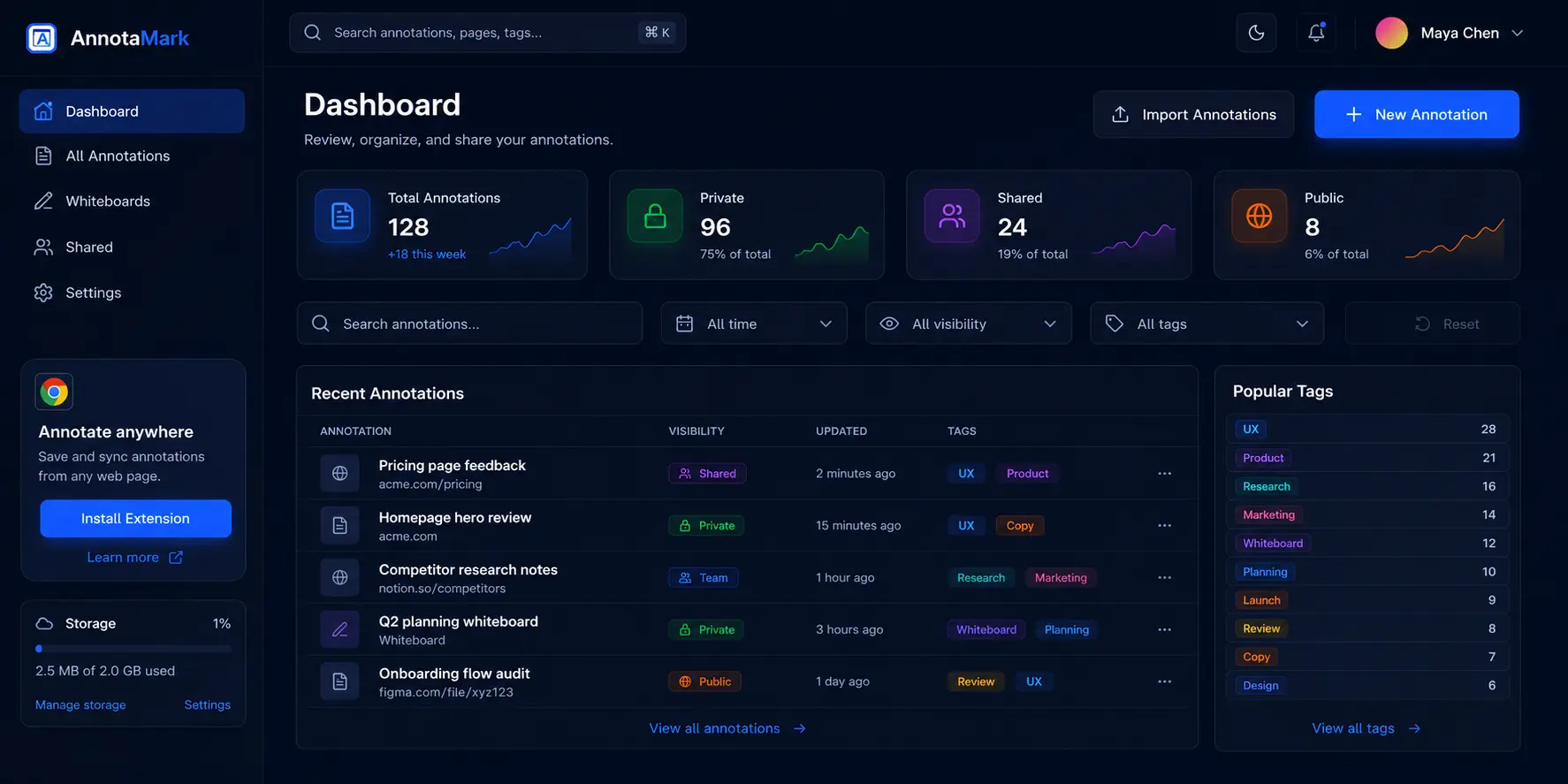Image resolution: width=1568 pixels, height=784 pixels.
Task: Select Research in Popular Tags
Action: coord(1367,486)
